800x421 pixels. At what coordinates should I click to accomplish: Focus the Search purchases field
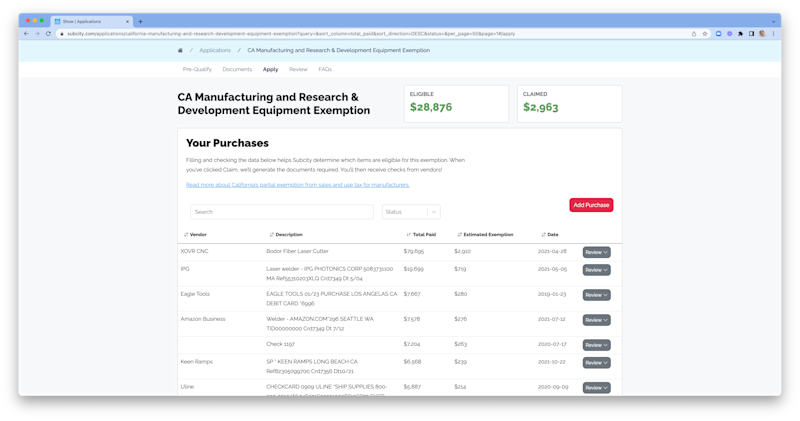click(x=282, y=212)
